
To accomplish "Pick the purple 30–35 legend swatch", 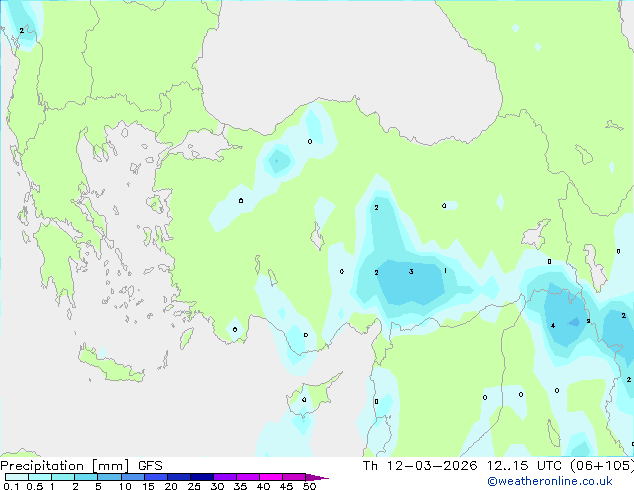I will point(225,477).
